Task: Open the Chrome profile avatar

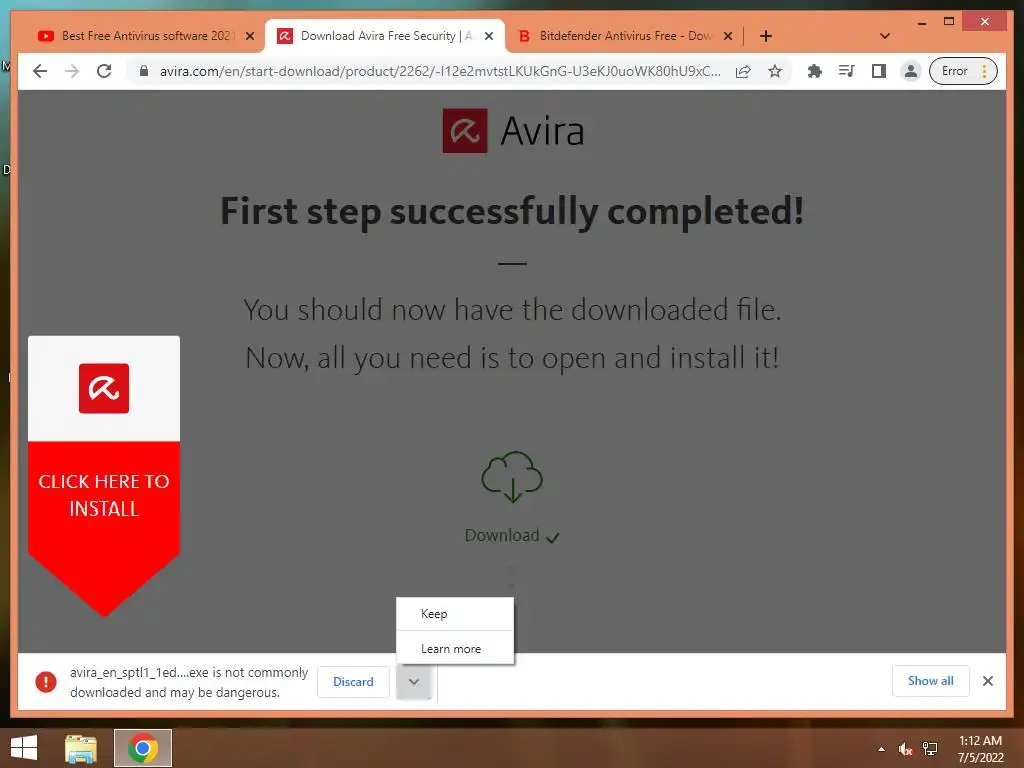Action: [910, 71]
